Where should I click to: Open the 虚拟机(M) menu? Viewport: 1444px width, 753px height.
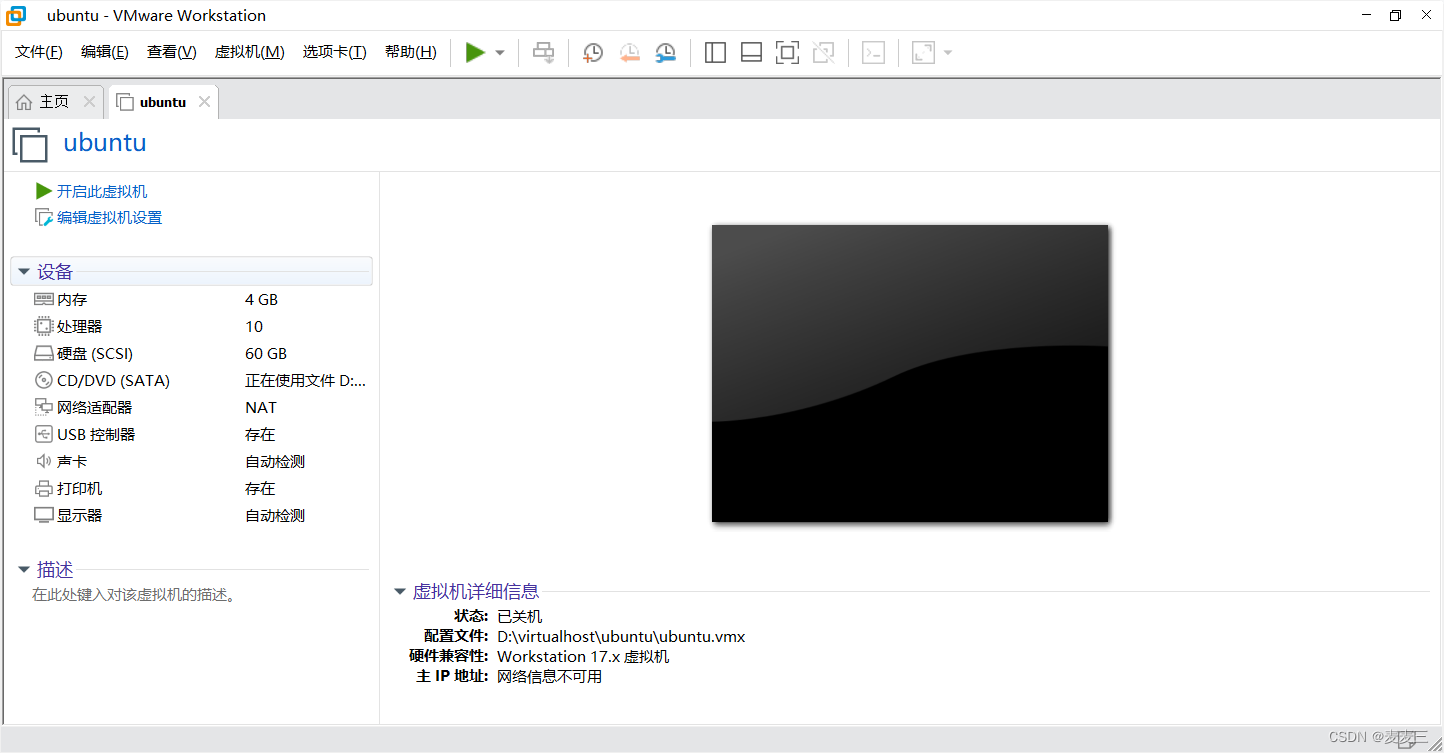pyautogui.click(x=250, y=52)
